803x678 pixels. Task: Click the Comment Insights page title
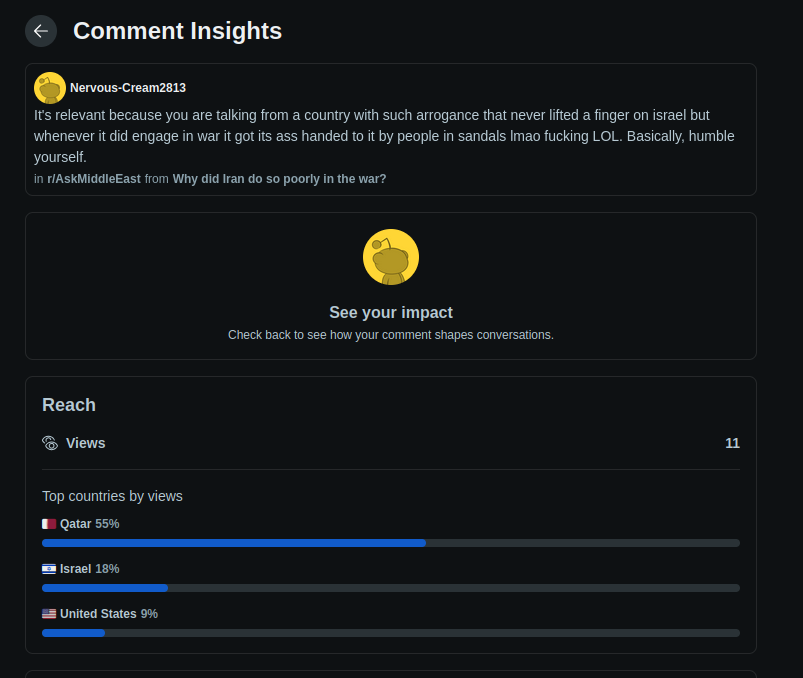(177, 31)
